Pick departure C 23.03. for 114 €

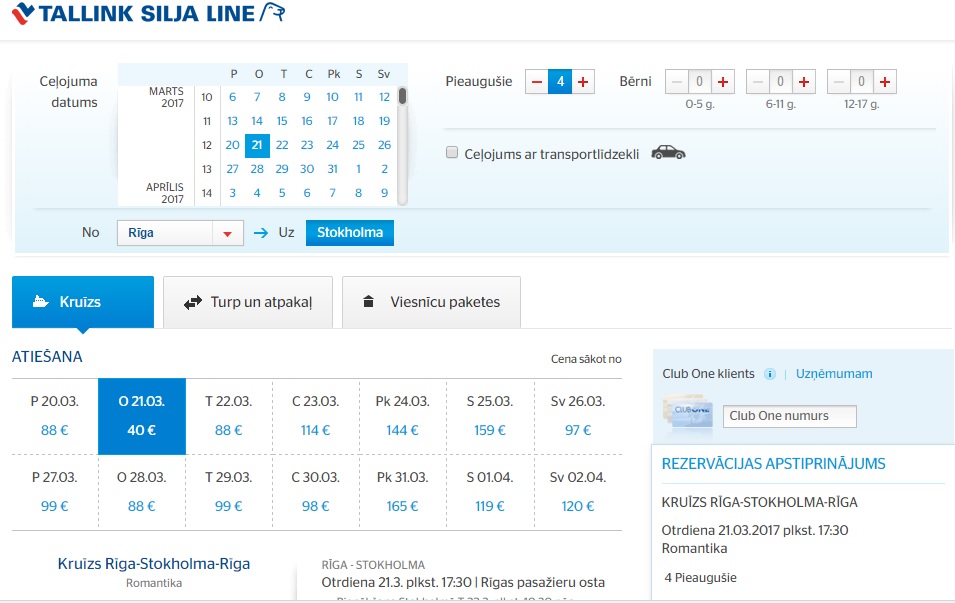[315, 417]
